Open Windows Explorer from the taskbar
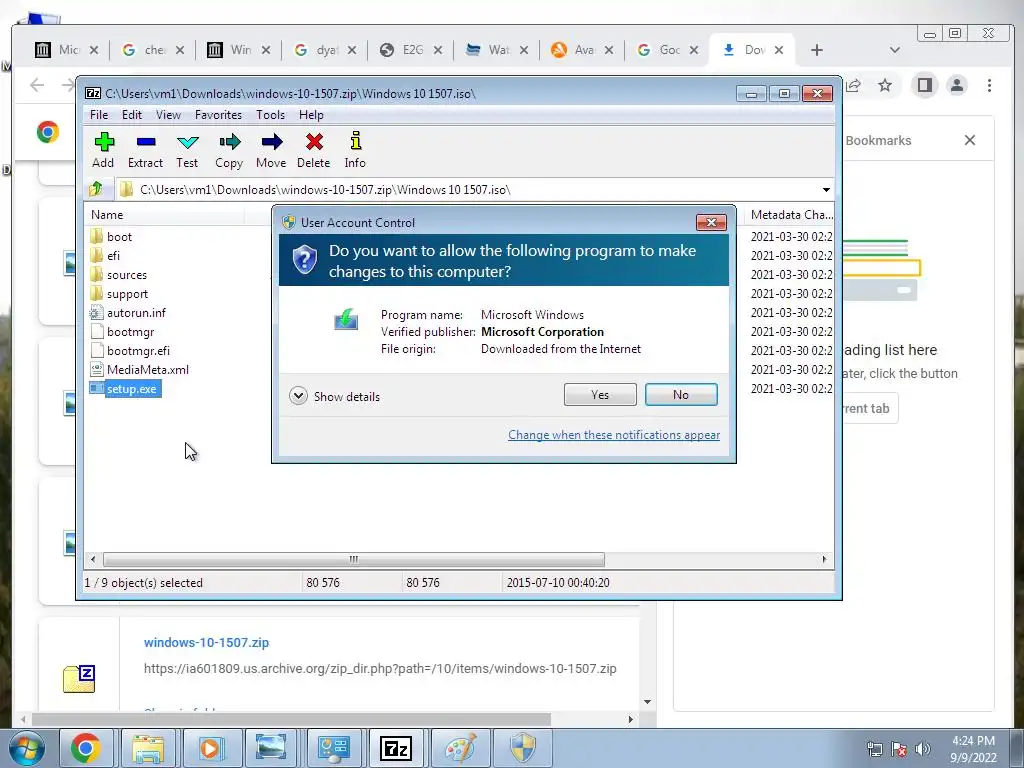The image size is (1024, 768). (148, 748)
